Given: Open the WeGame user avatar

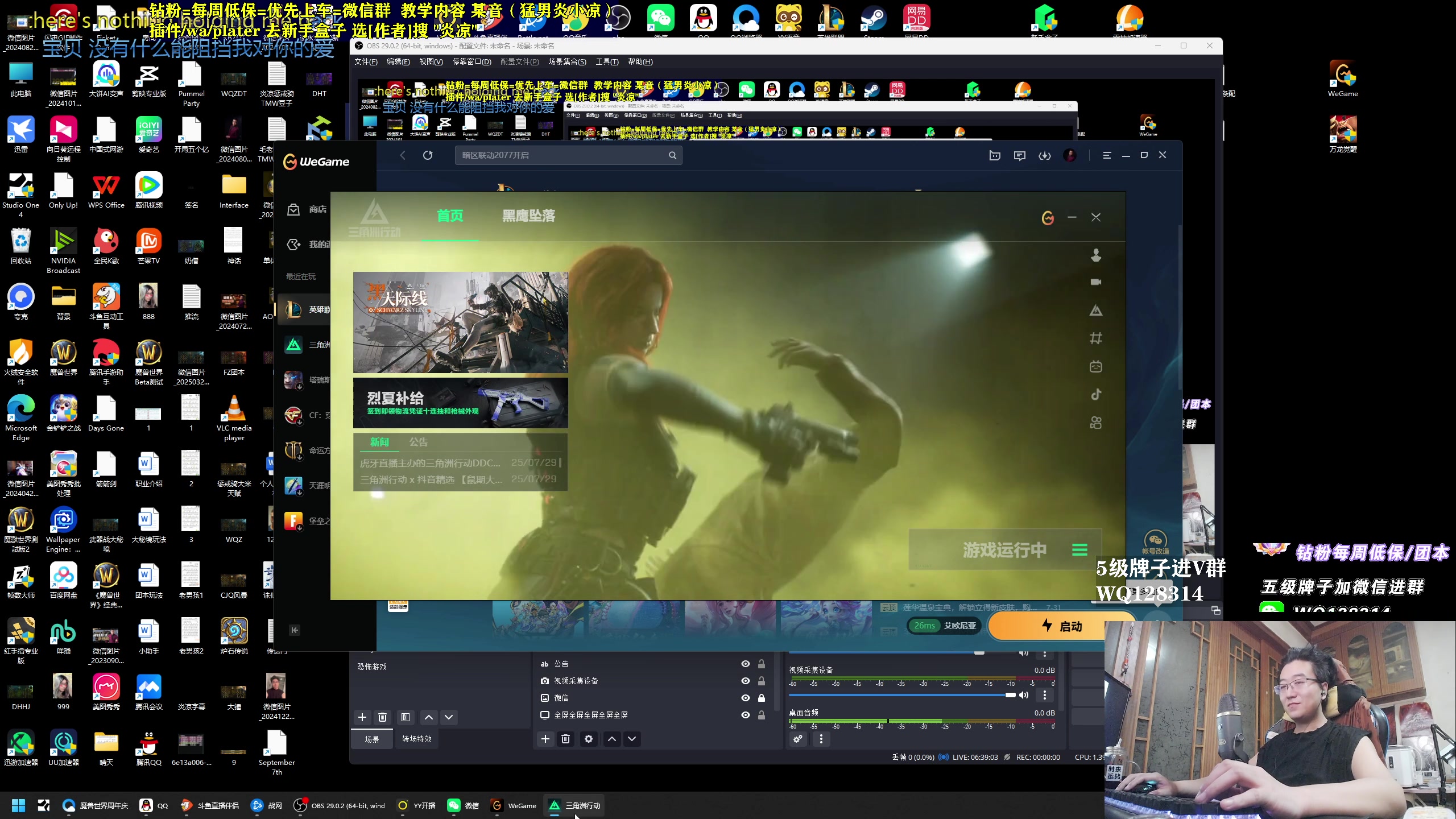Looking at the screenshot, I should (1070, 155).
